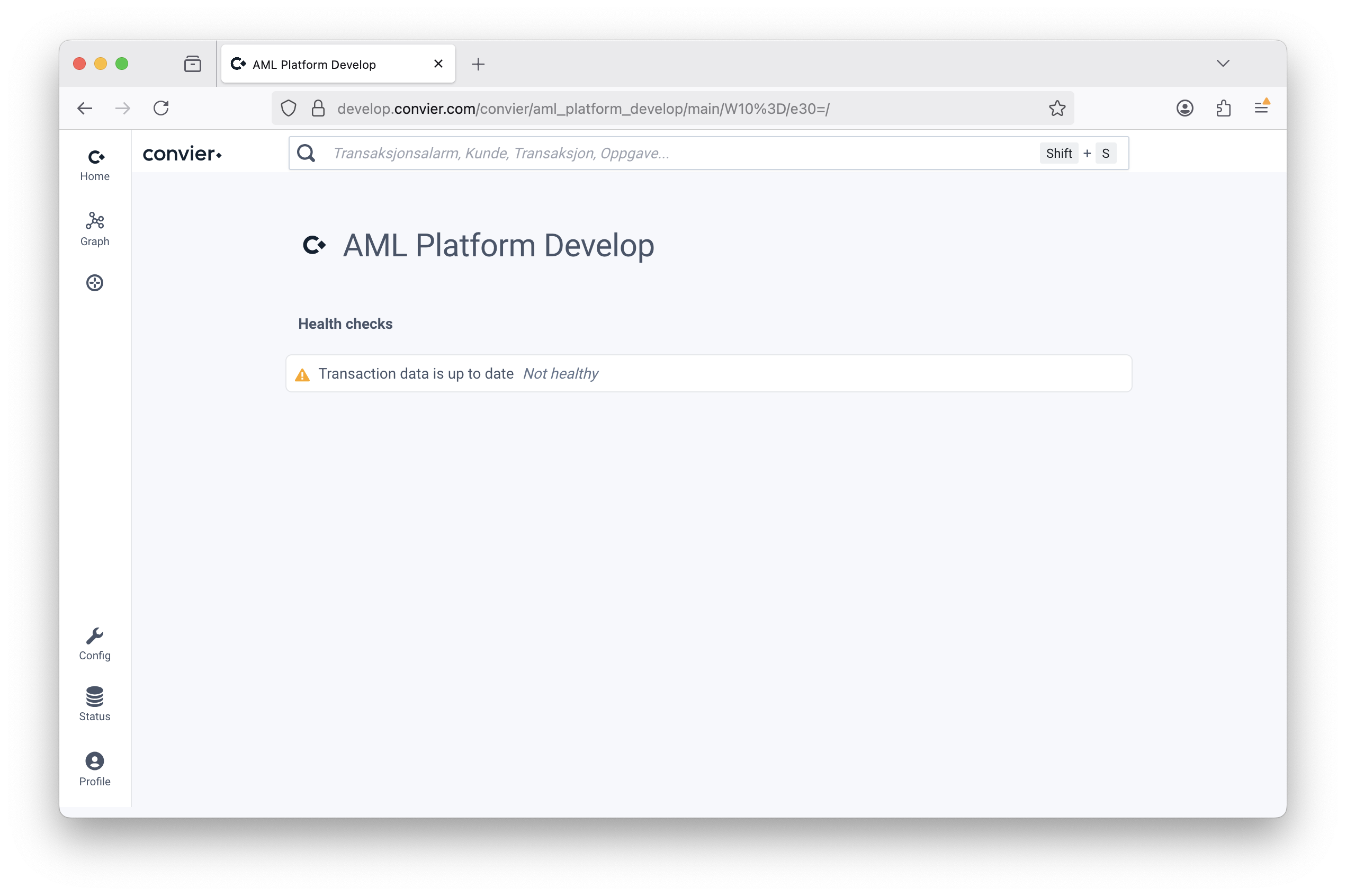Click the tracking protection shield icon
The width and height of the screenshot is (1346, 896).
coord(289,108)
